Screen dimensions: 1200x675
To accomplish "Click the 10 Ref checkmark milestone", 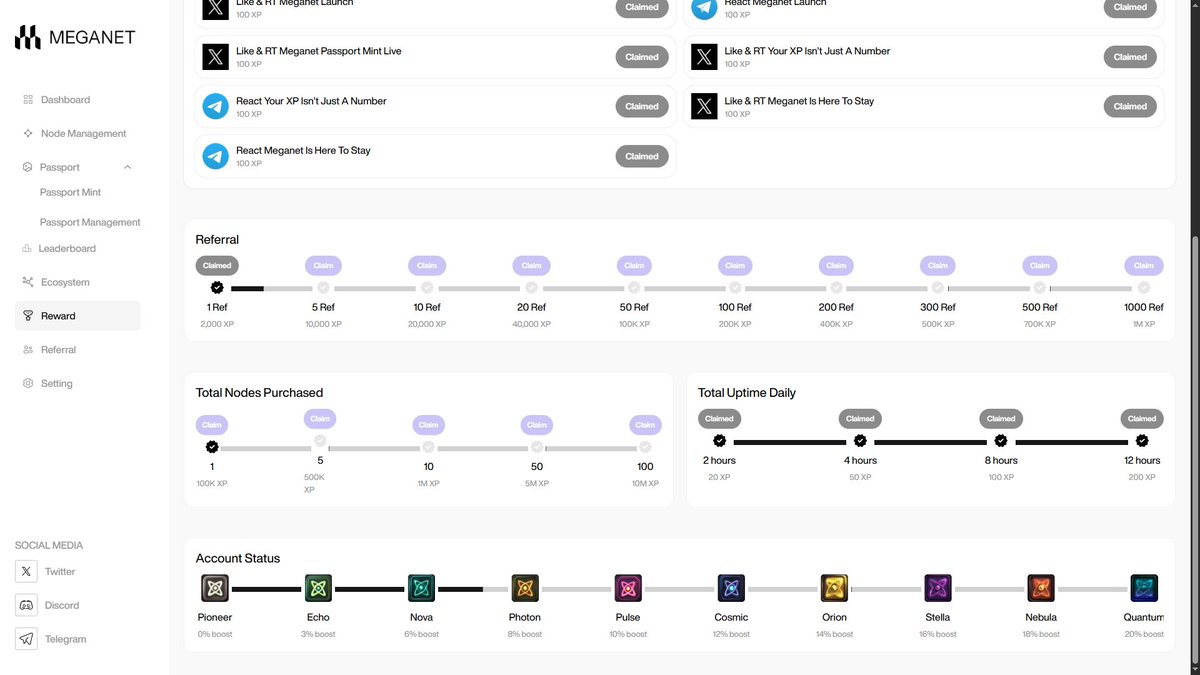I will (x=427, y=288).
